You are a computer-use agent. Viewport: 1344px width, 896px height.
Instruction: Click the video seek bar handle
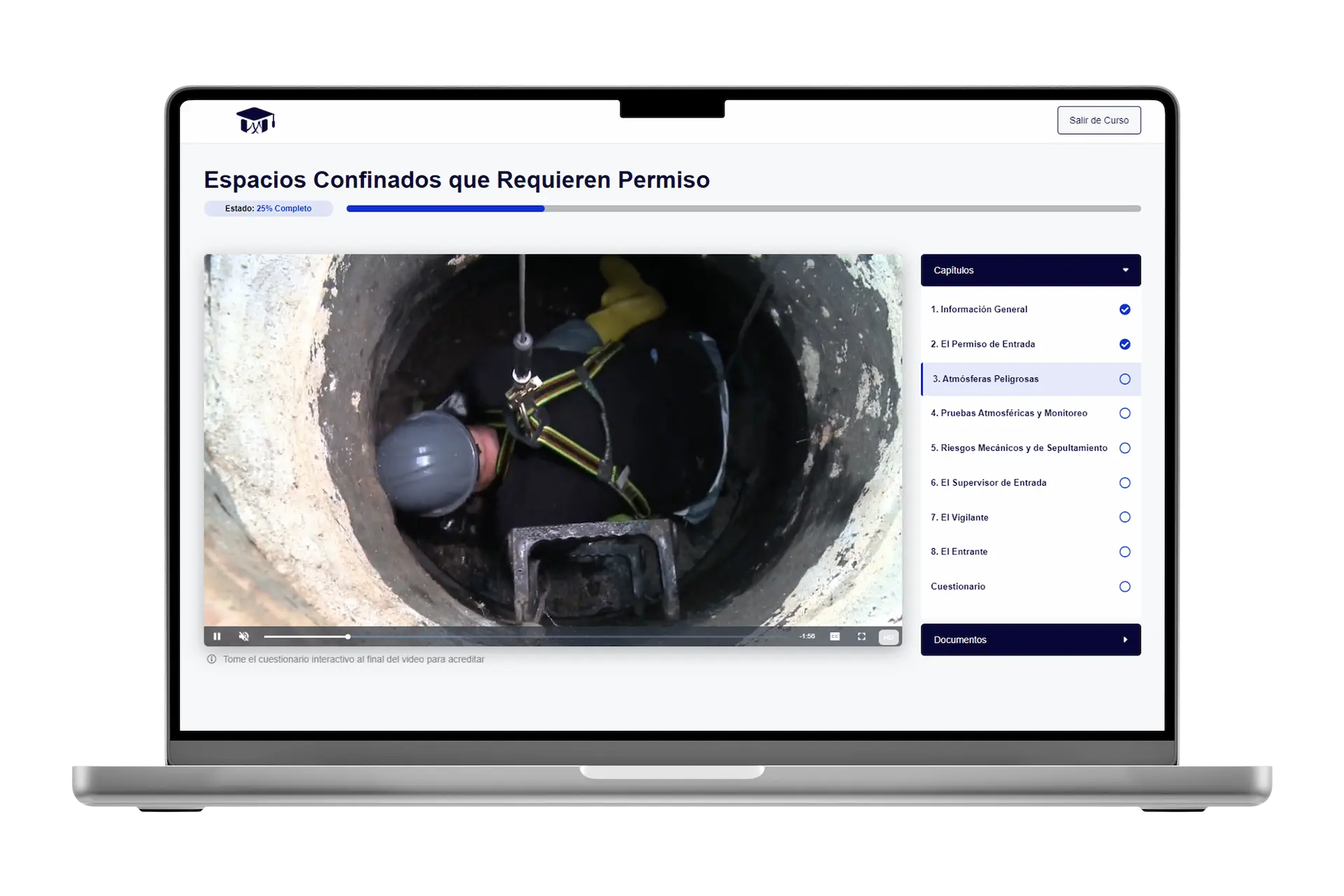(348, 636)
